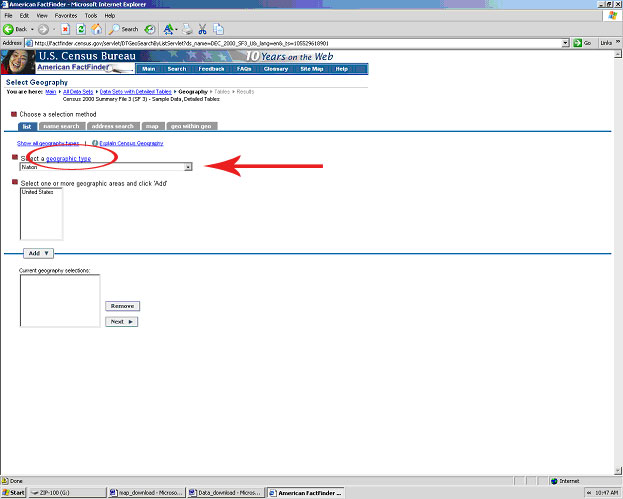The image size is (623, 499).
Task: Follow Data Sets with Detailed Tables link
Action: [x=135, y=92]
